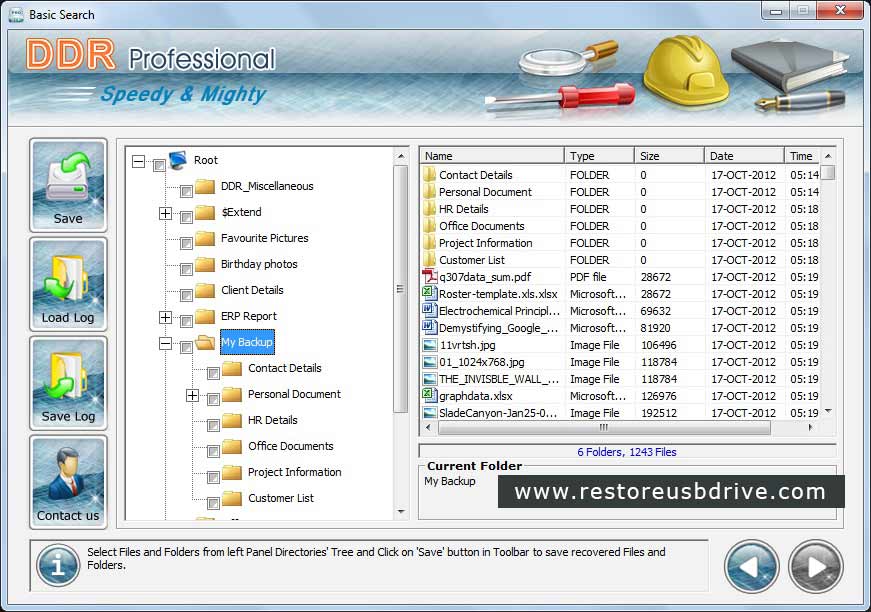Click file list scroll-right arrow
This screenshot has width=871, height=612.
pyautogui.click(x=810, y=427)
